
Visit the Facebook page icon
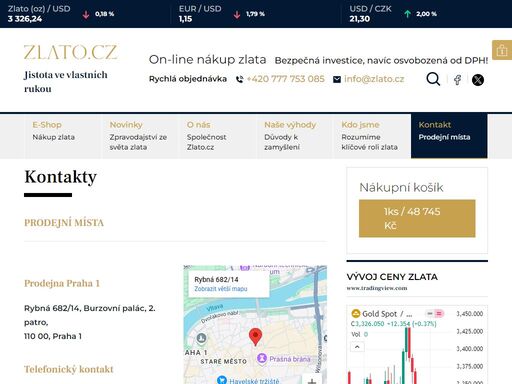[x=457, y=80]
